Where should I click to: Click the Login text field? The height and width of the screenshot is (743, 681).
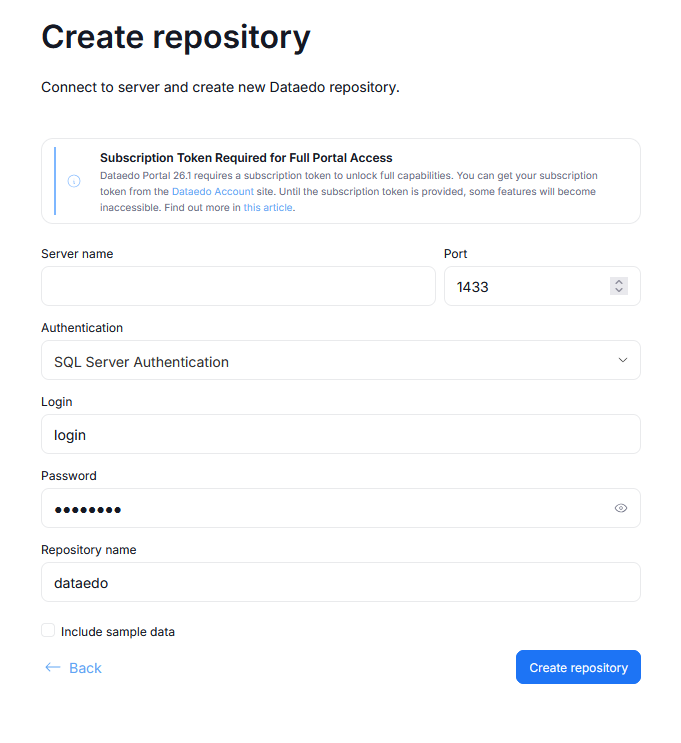[340, 435]
